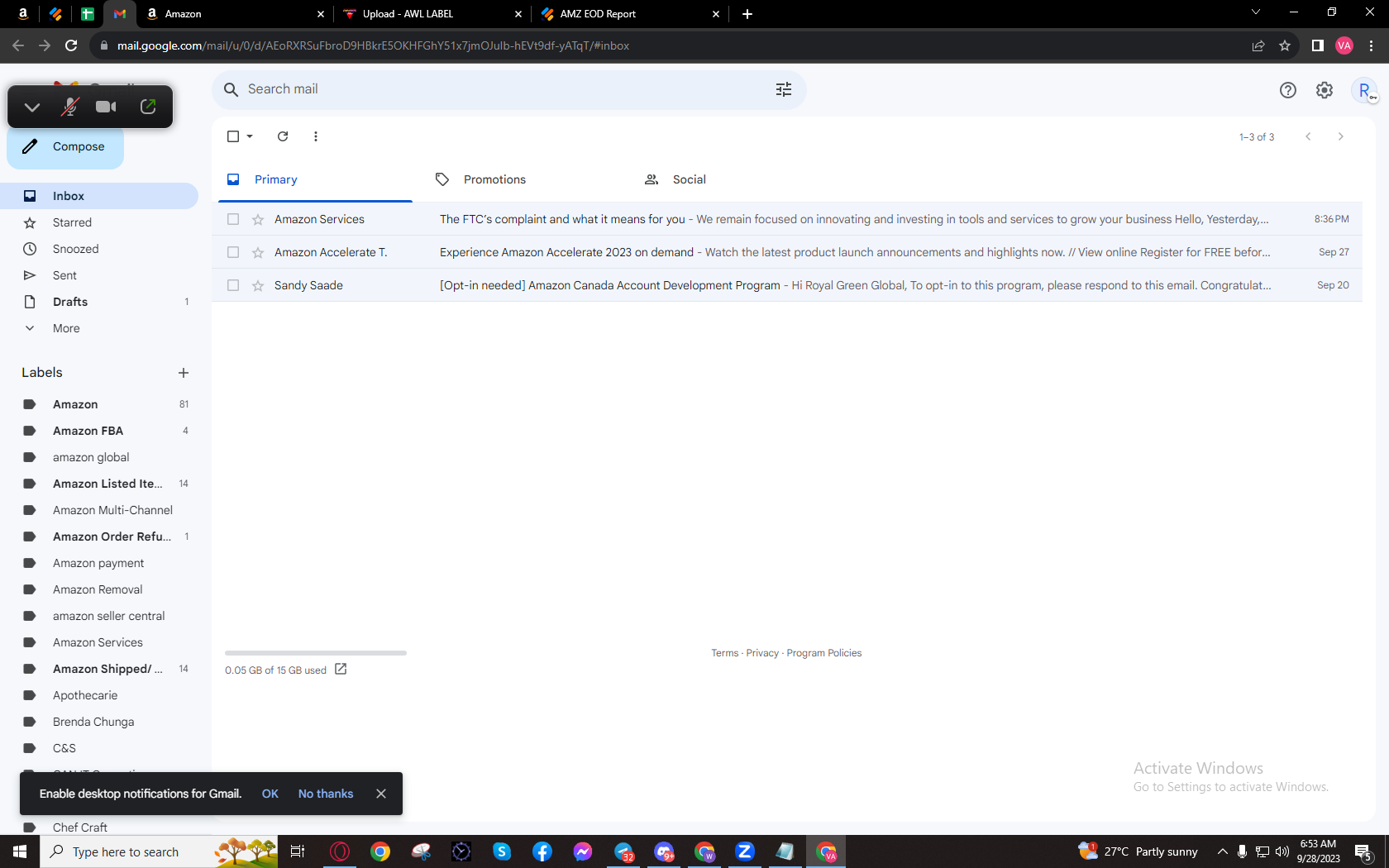Open the Terms link
This screenshot has width=1389, height=868.
point(725,653)
